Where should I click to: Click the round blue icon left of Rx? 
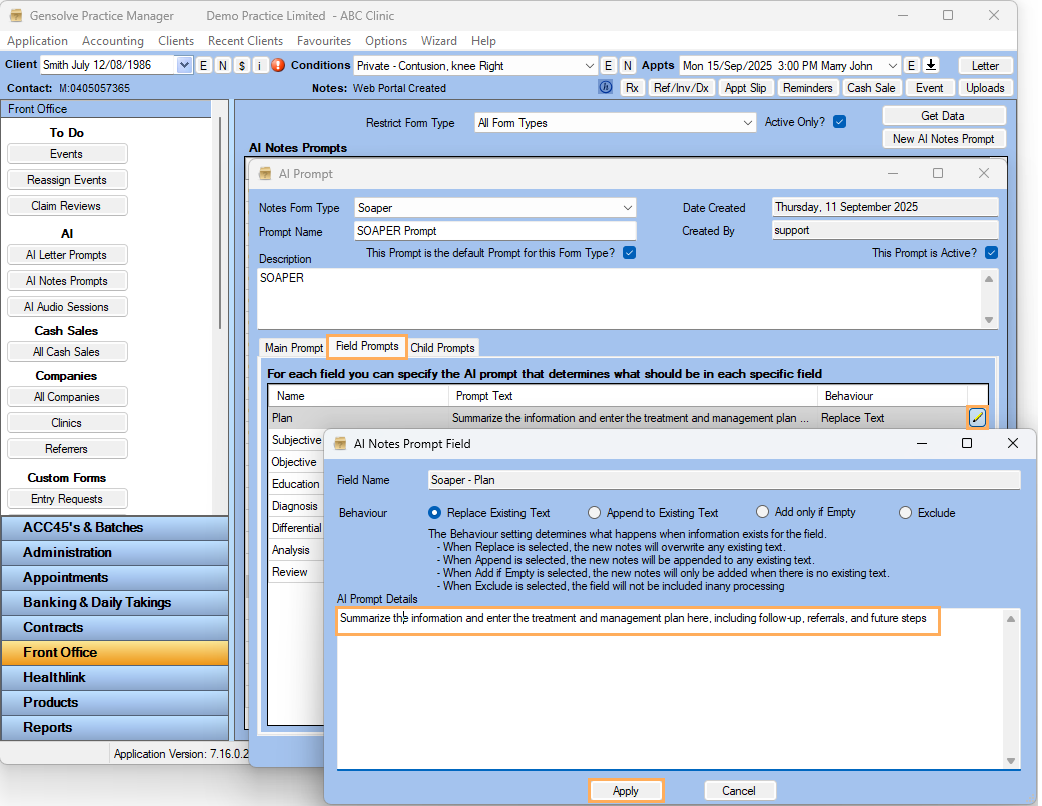click(x=605, y=88)
